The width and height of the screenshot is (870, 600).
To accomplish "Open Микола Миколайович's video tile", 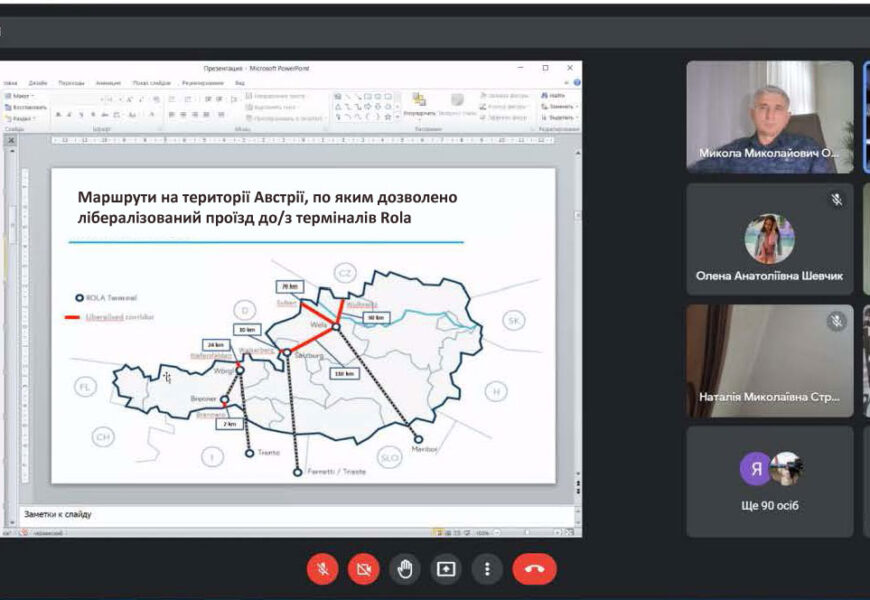I will pos(769,116).
